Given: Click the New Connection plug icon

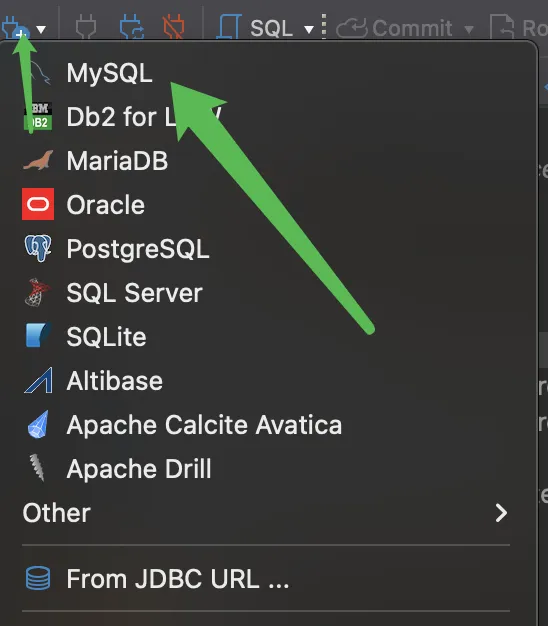Looking at the screenshot, I should pos(16,28).
